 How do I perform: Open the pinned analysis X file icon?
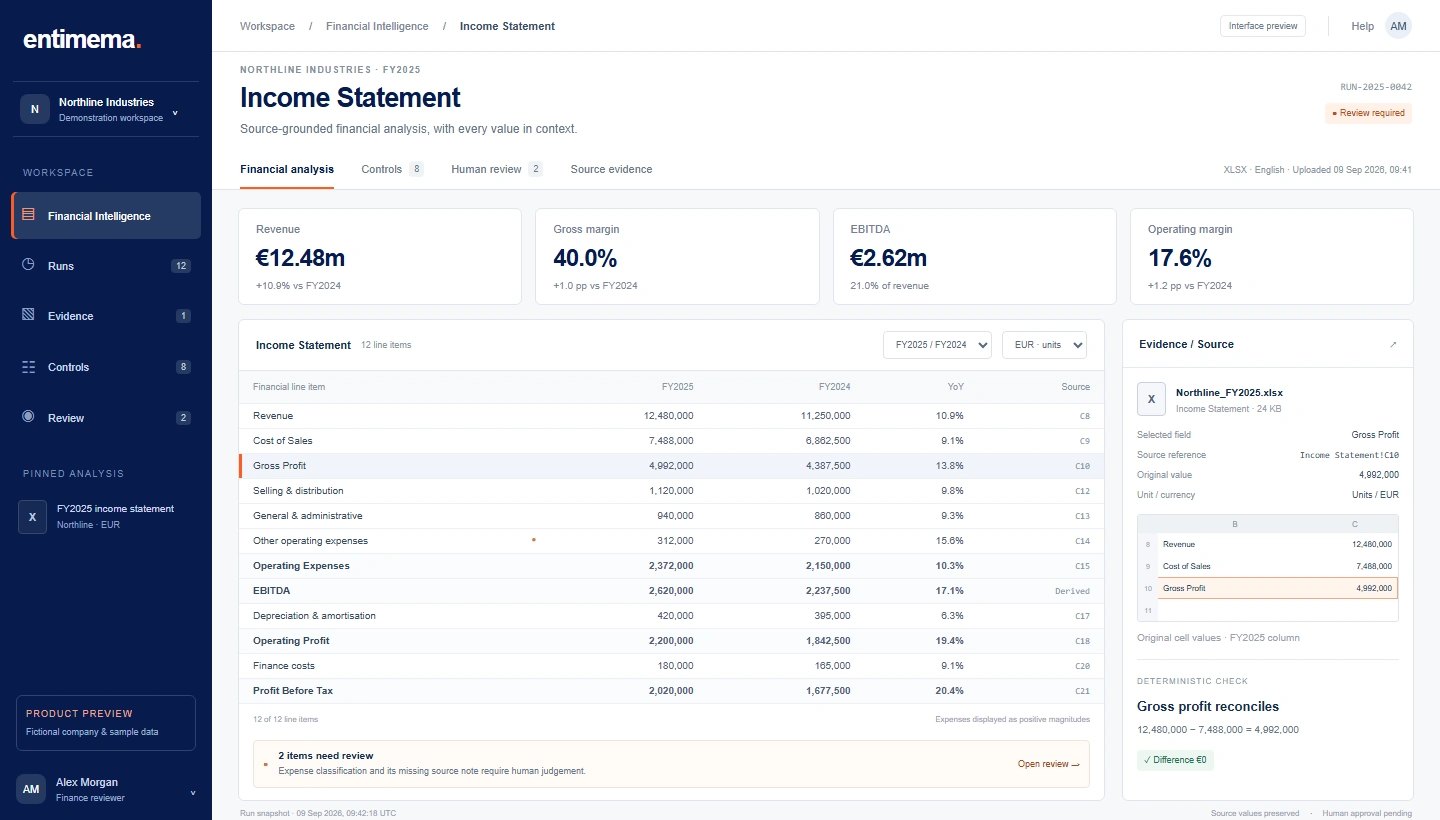tap(32, 517)
